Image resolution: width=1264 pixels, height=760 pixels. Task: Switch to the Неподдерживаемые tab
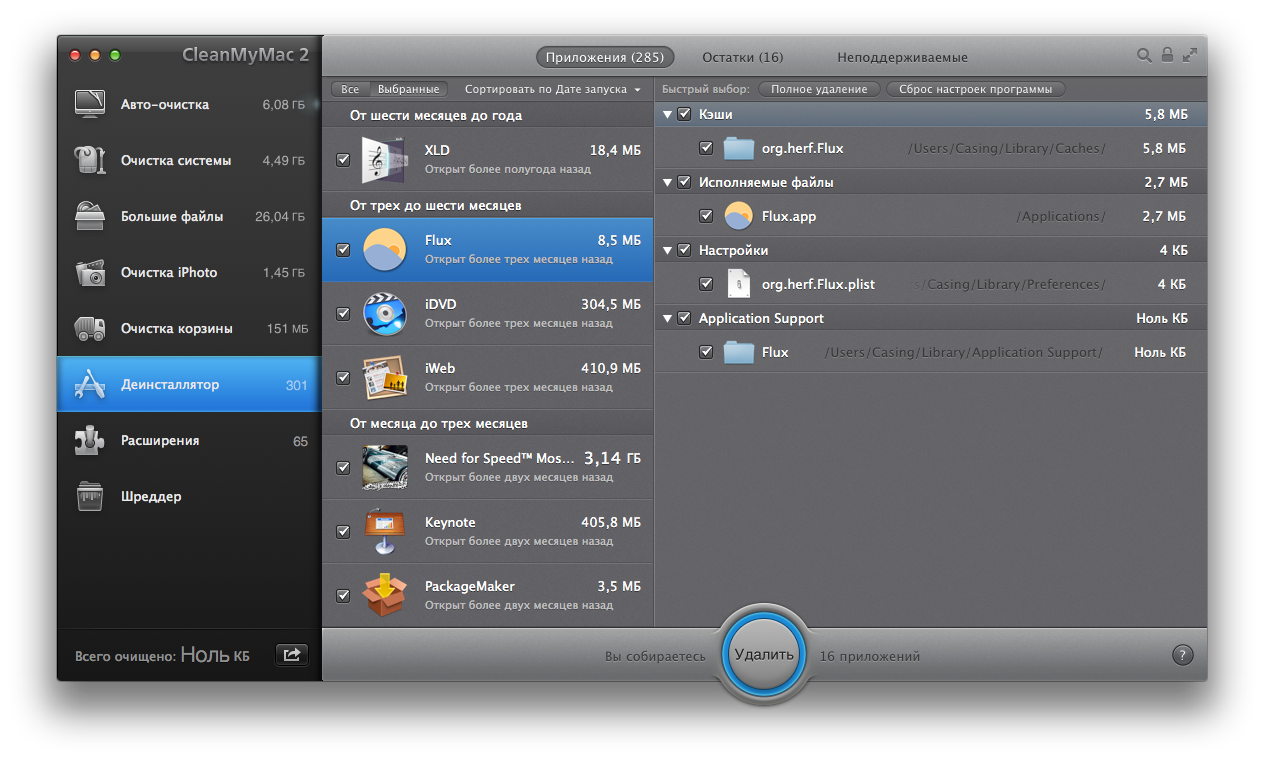tap(902, 57)
